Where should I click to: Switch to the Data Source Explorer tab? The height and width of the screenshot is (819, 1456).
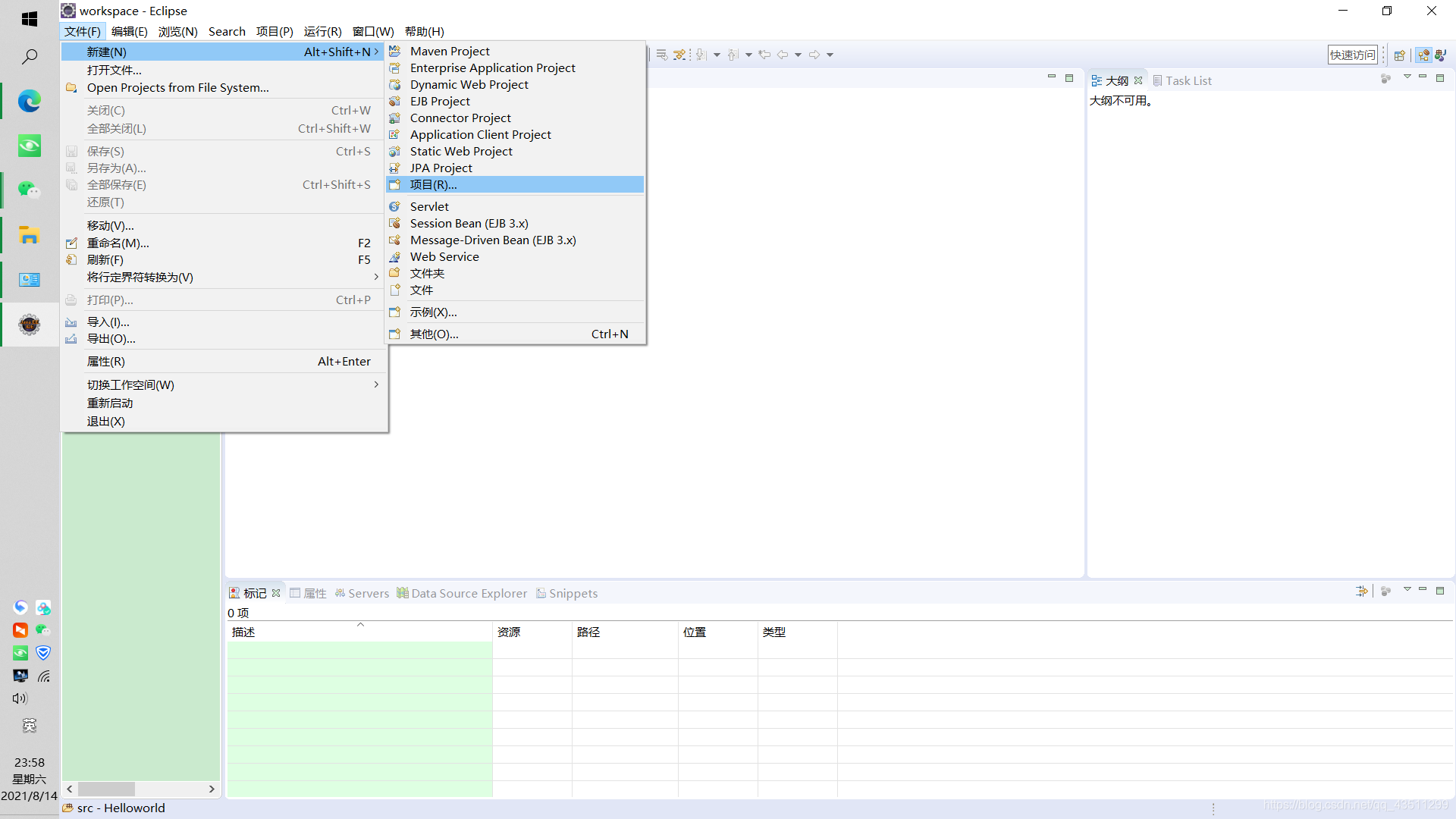(462, 593)
